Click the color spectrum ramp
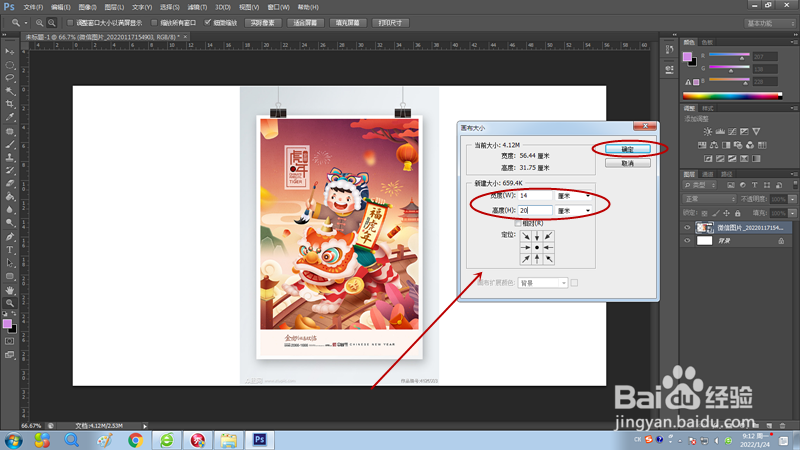 pyautogui.click(x=732, y=96)
